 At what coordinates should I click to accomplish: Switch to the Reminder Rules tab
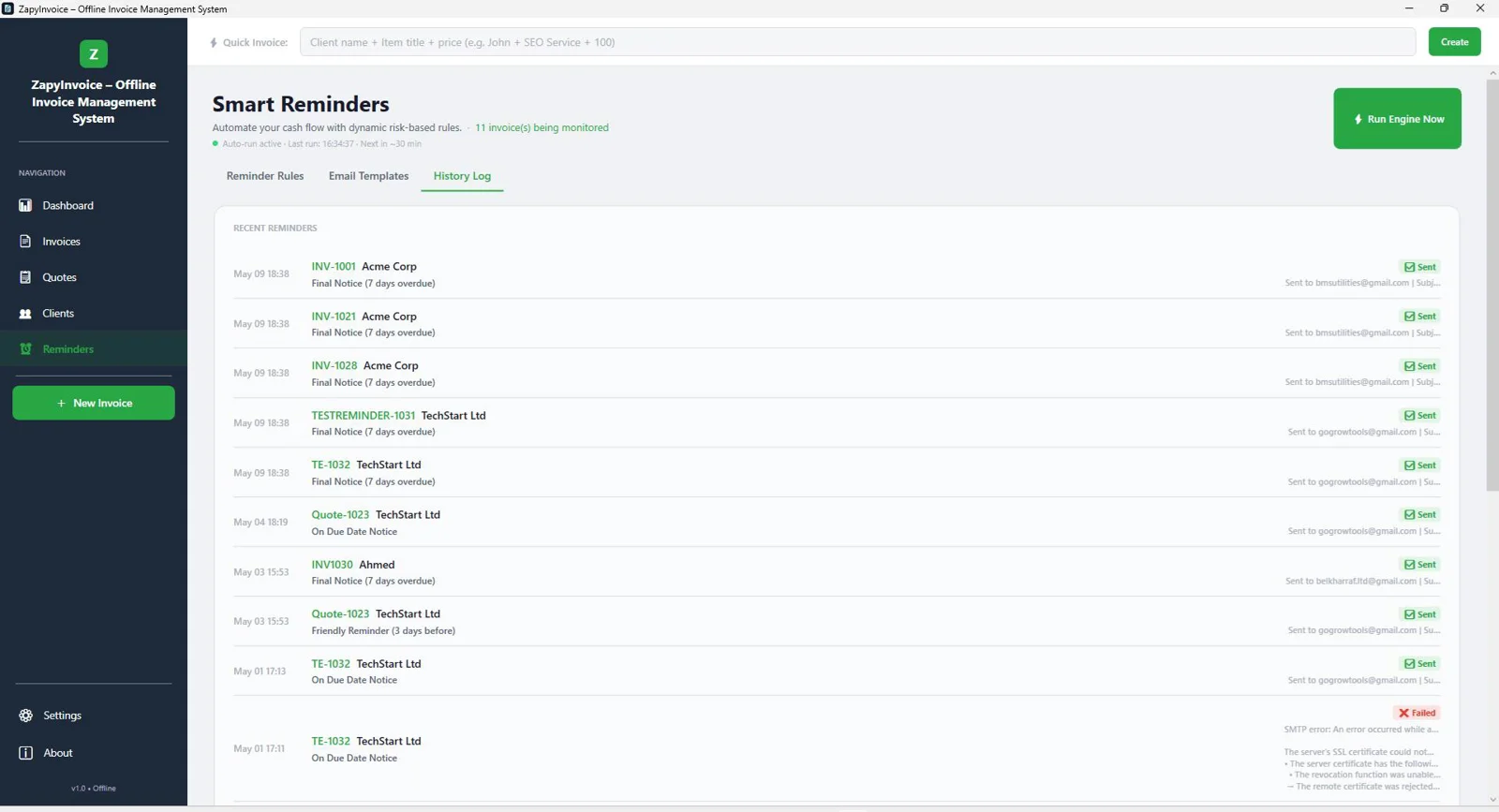coord(265,176)
